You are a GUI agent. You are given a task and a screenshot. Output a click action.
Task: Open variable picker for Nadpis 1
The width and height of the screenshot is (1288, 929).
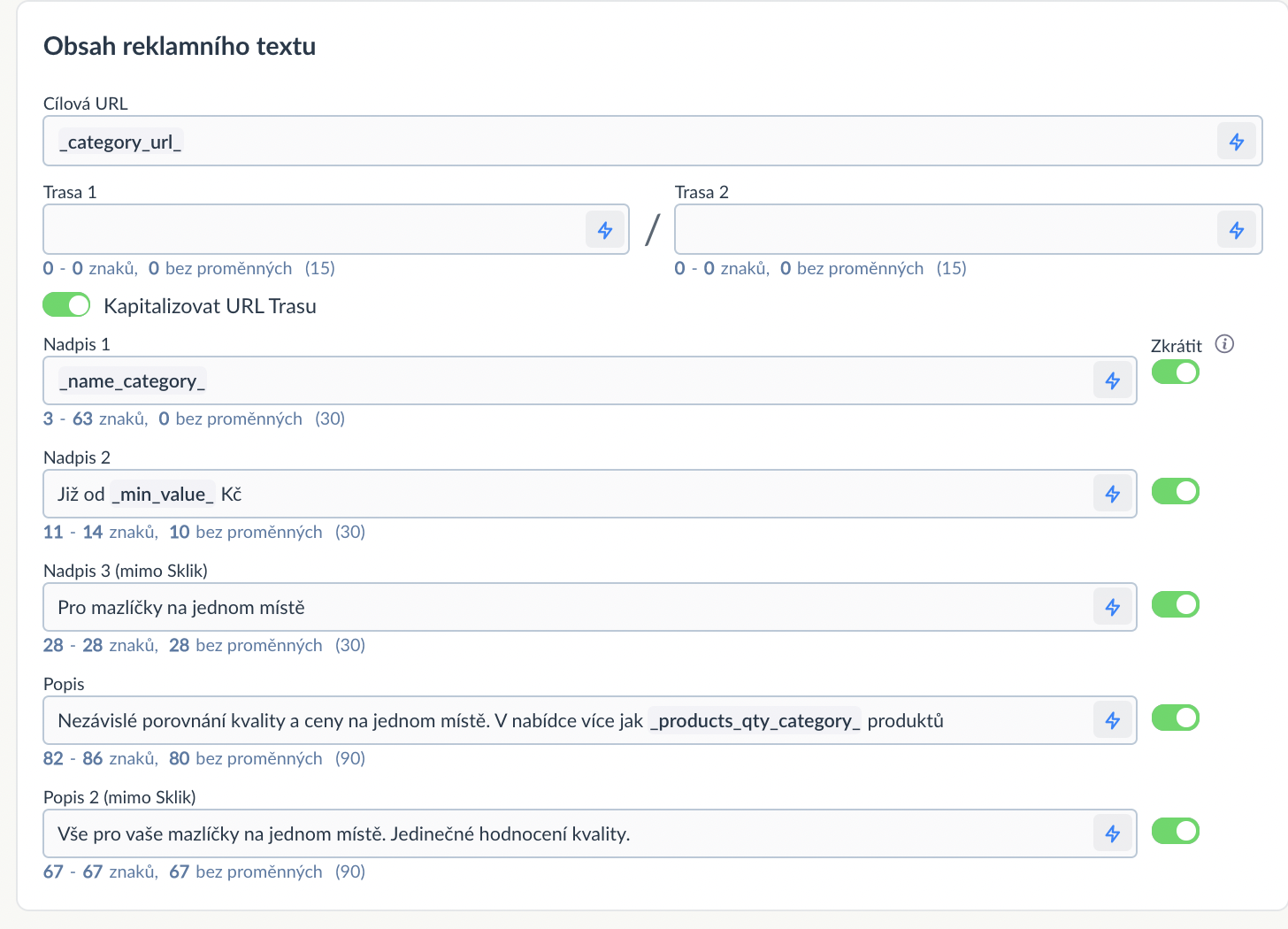(x=1113, y=380)
